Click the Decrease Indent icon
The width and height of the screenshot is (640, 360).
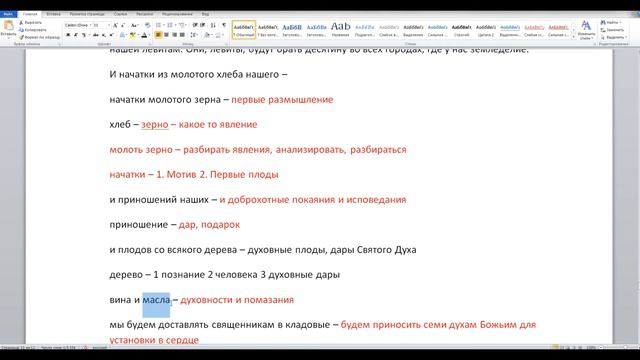(x=195, y=25)
